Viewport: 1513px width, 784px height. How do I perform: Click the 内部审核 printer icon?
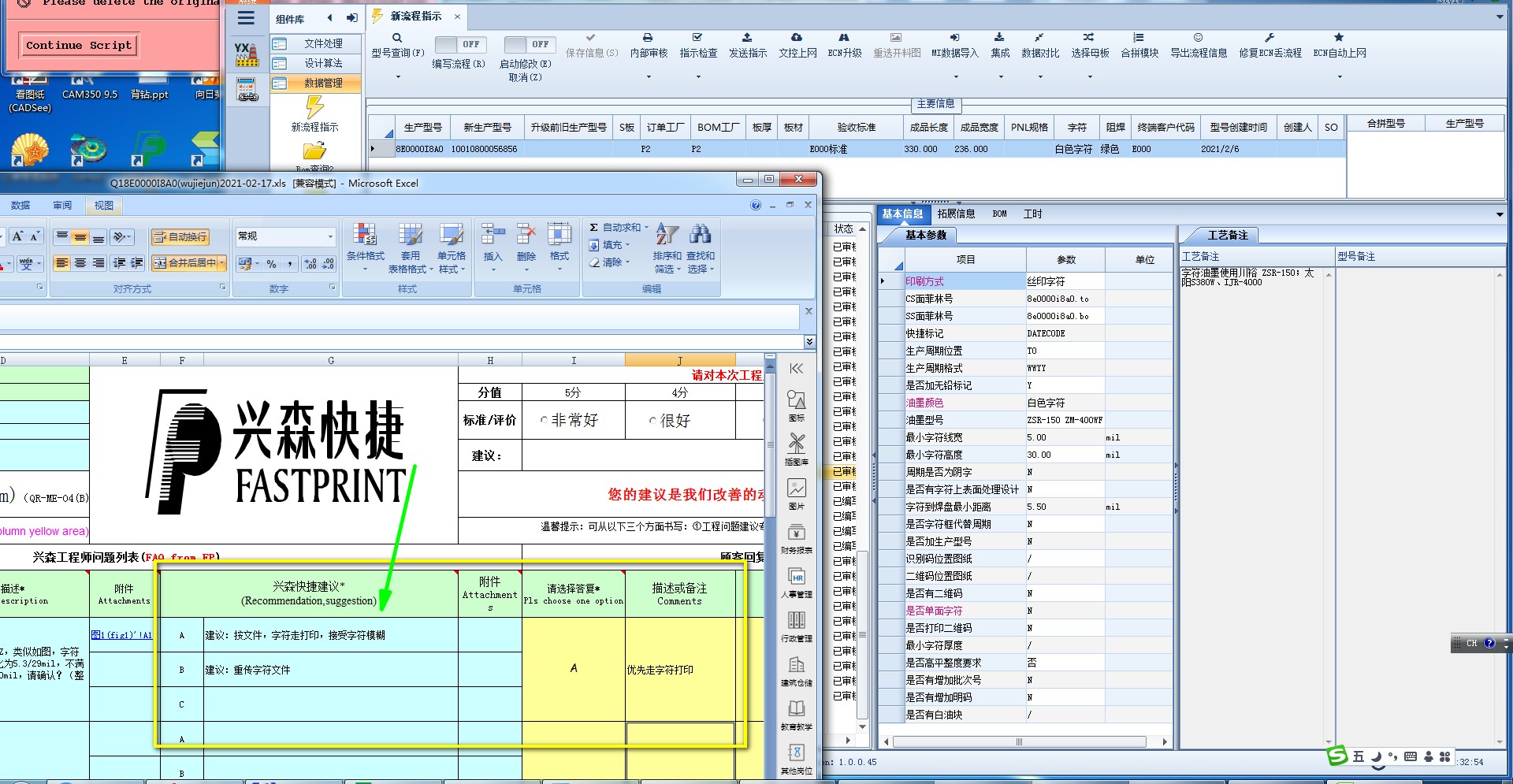pyautogui.click(x=648, y=37)
